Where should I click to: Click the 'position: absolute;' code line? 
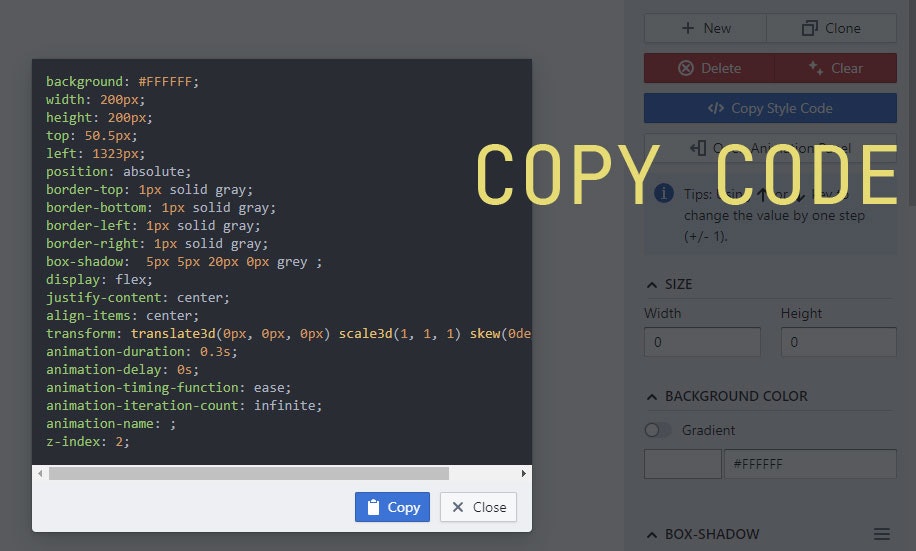(119, 171)
